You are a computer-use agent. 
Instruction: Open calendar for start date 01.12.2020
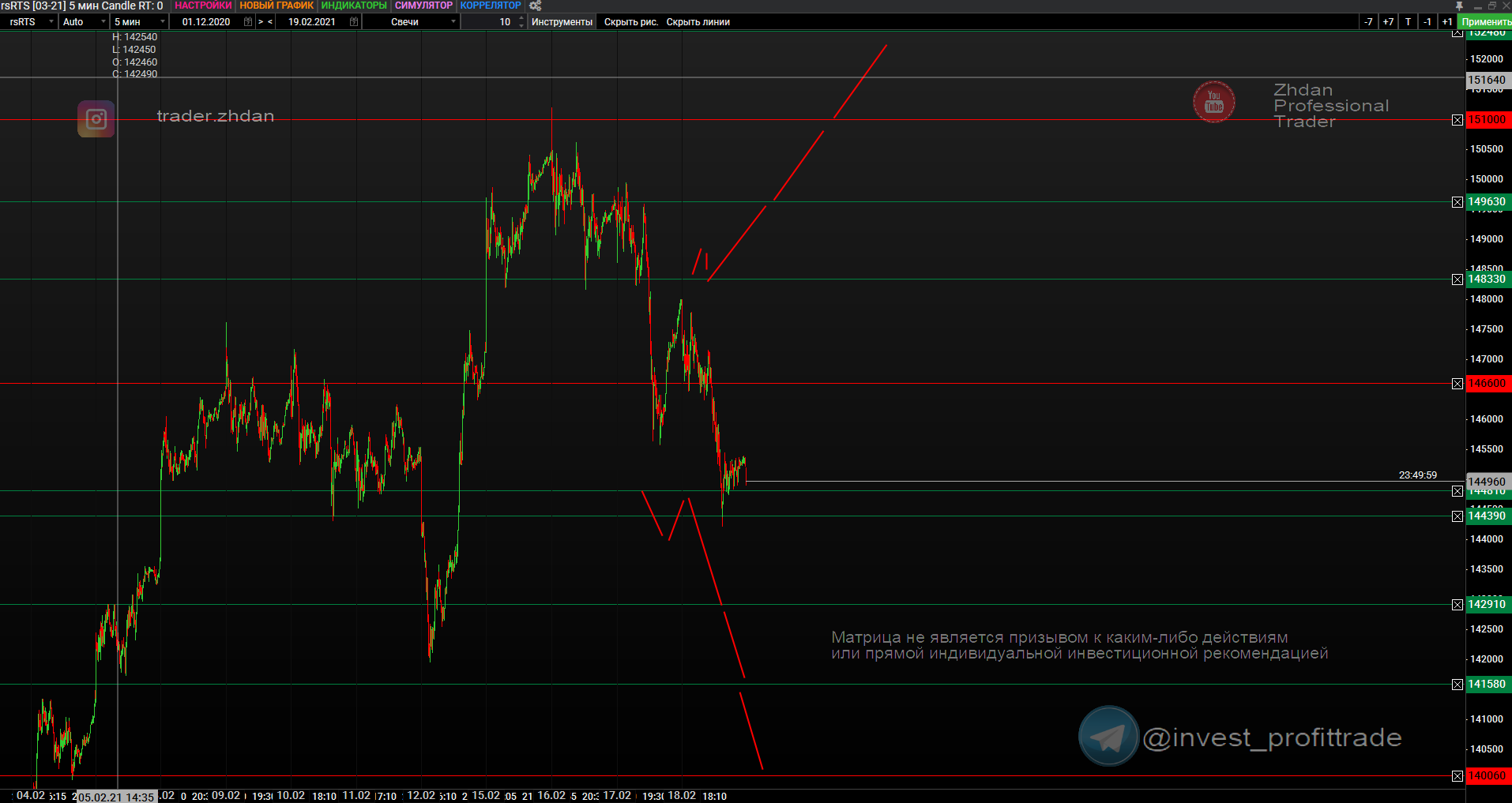pos(248,22)
